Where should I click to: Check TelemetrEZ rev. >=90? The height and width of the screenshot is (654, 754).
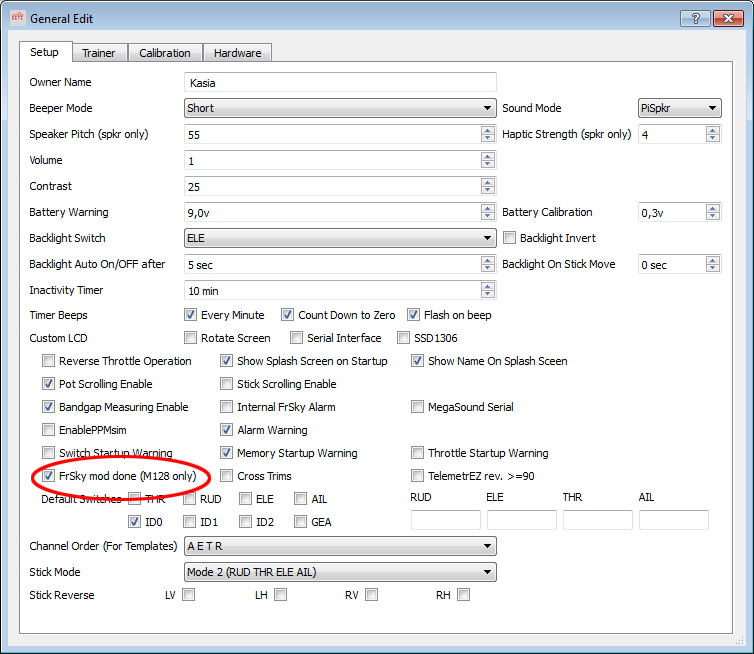pos(417,476)
